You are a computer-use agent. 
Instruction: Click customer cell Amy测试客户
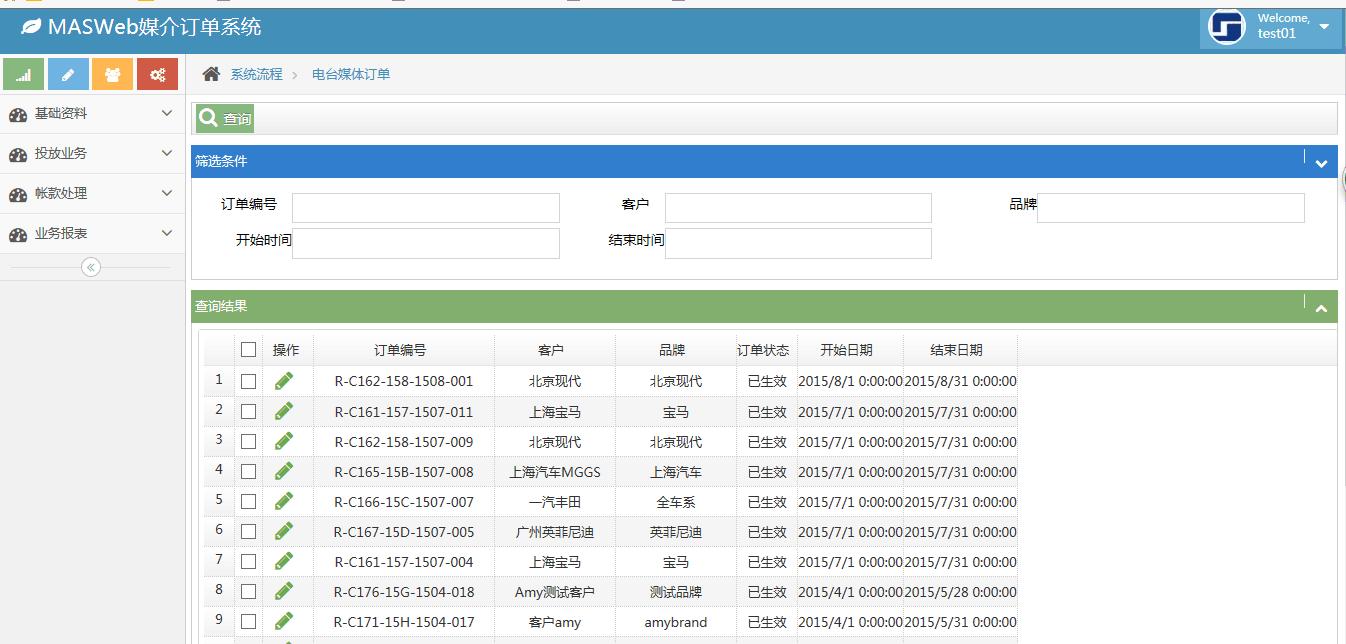coord(555,592)
